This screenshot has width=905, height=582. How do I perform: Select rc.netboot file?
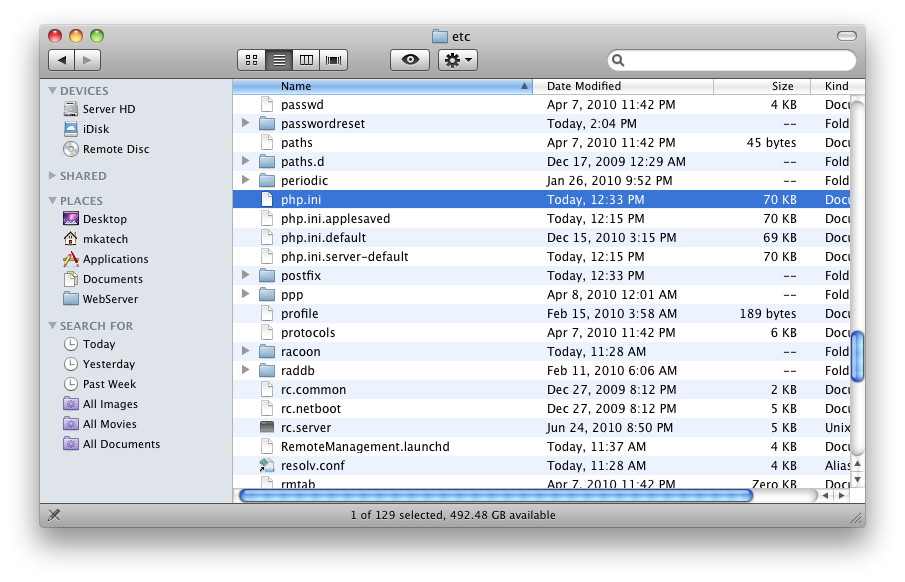coord(541,408)
